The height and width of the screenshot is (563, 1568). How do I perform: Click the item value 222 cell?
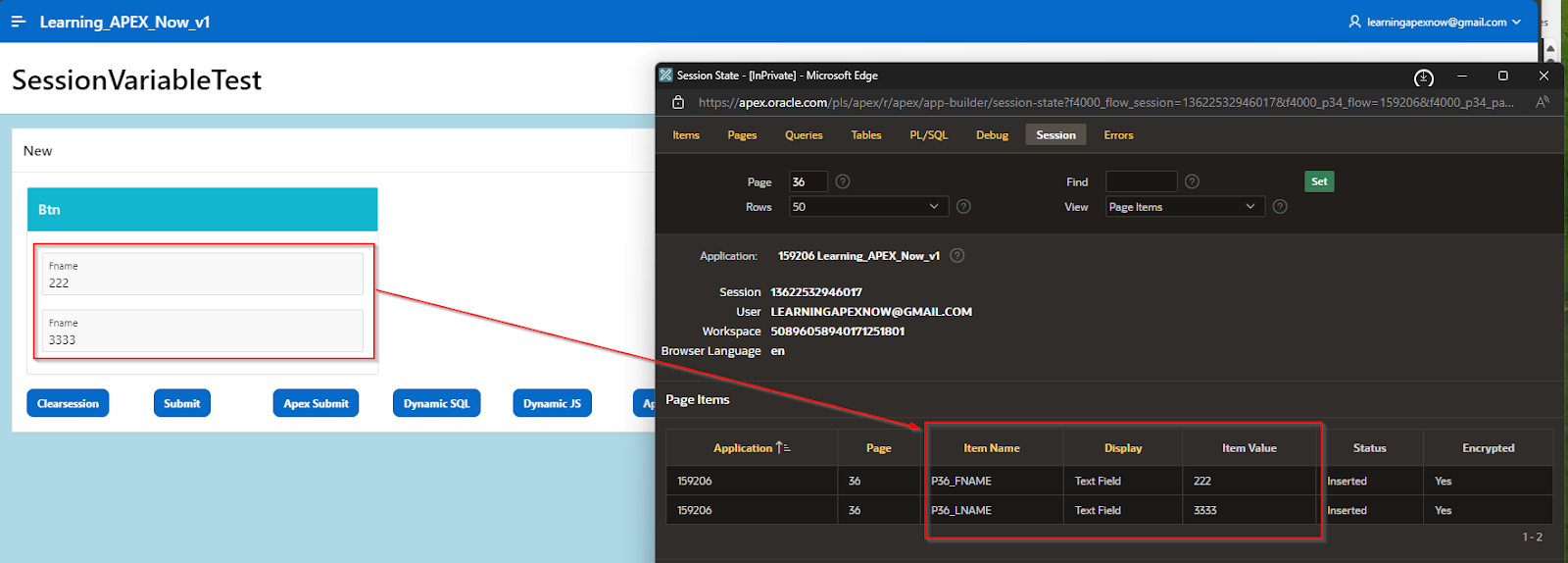pos(1249,481)
